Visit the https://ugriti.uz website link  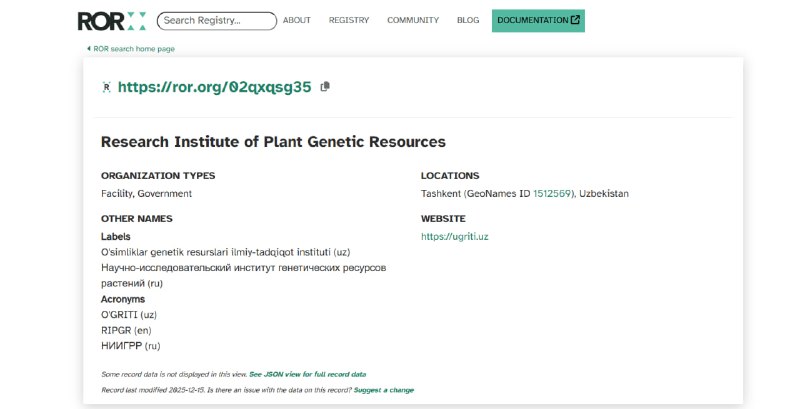455,237
